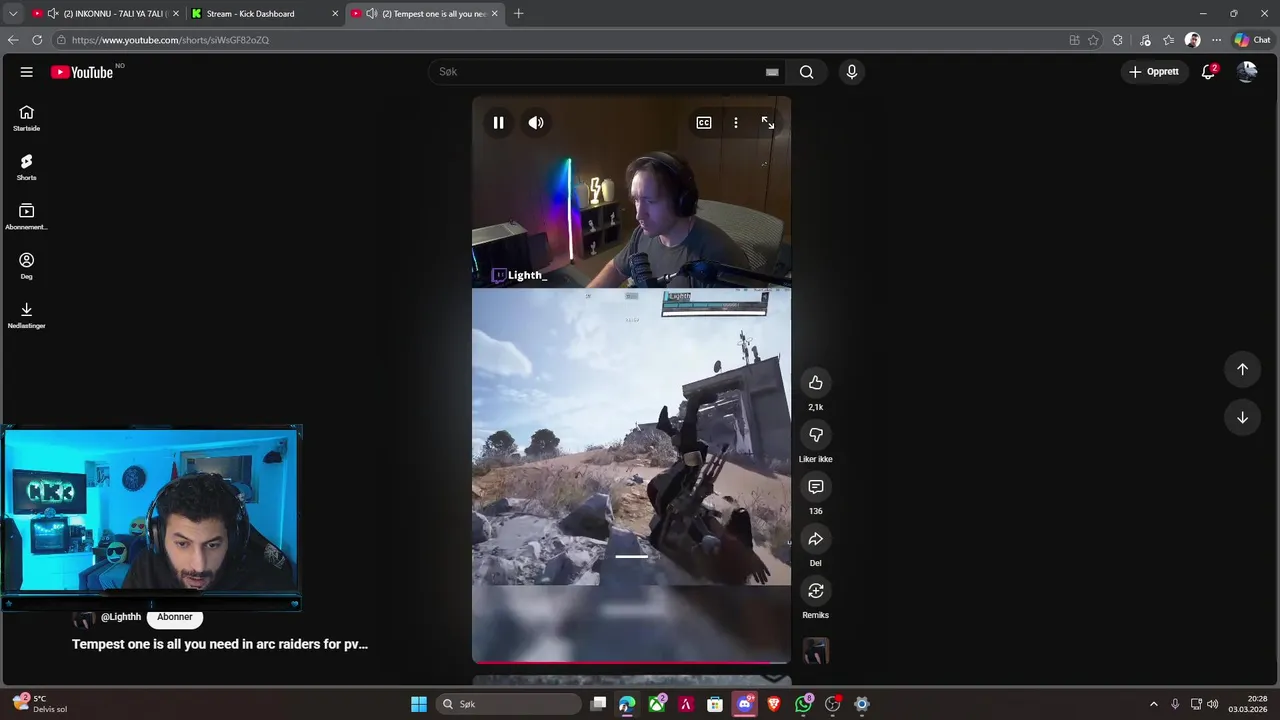Open Xbox app from the taskbar

pos(656,704)
